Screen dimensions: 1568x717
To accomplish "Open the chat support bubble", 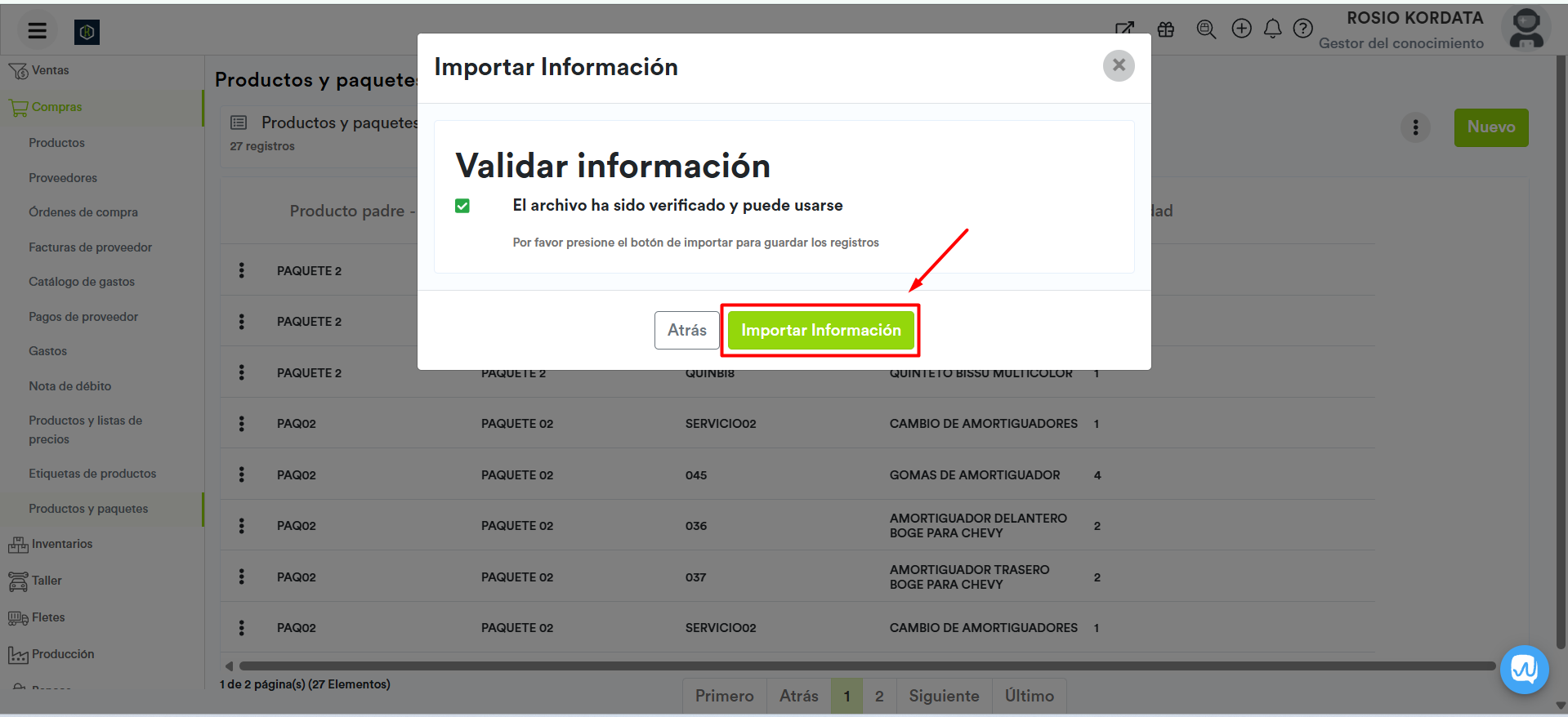I will [x=1524, y=670].
